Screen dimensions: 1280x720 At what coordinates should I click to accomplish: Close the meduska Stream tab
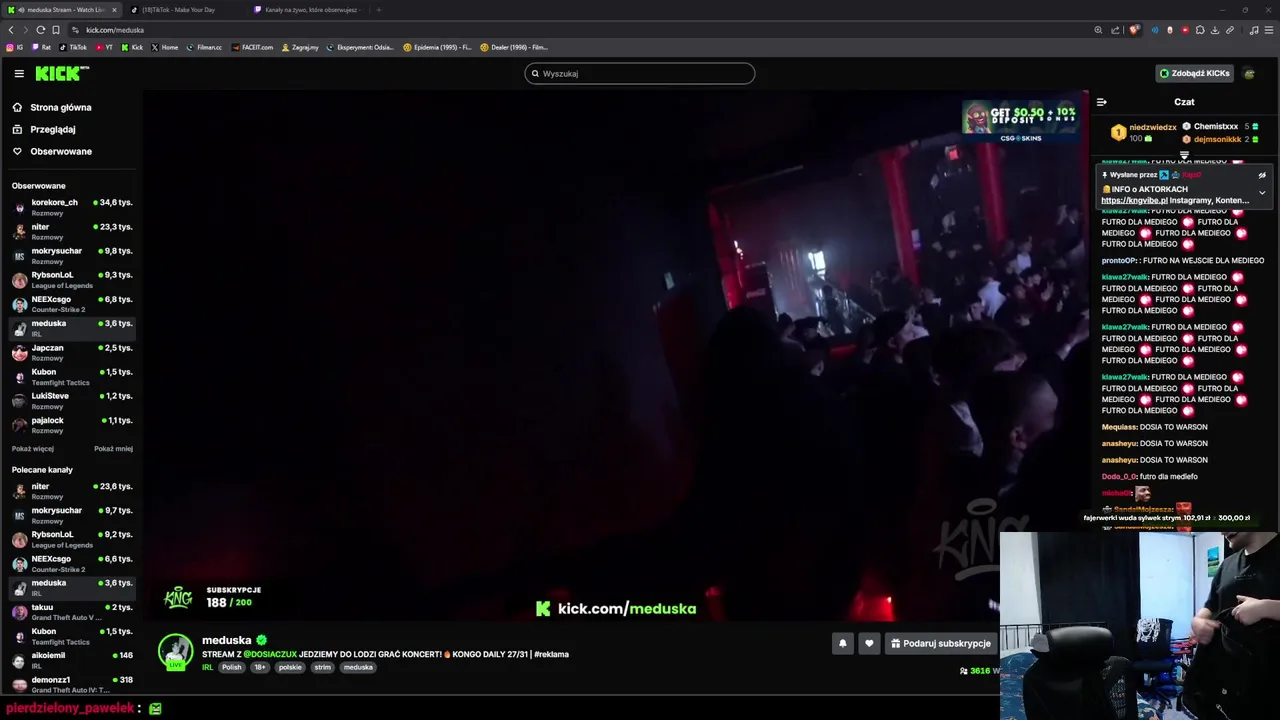point(114,10)
